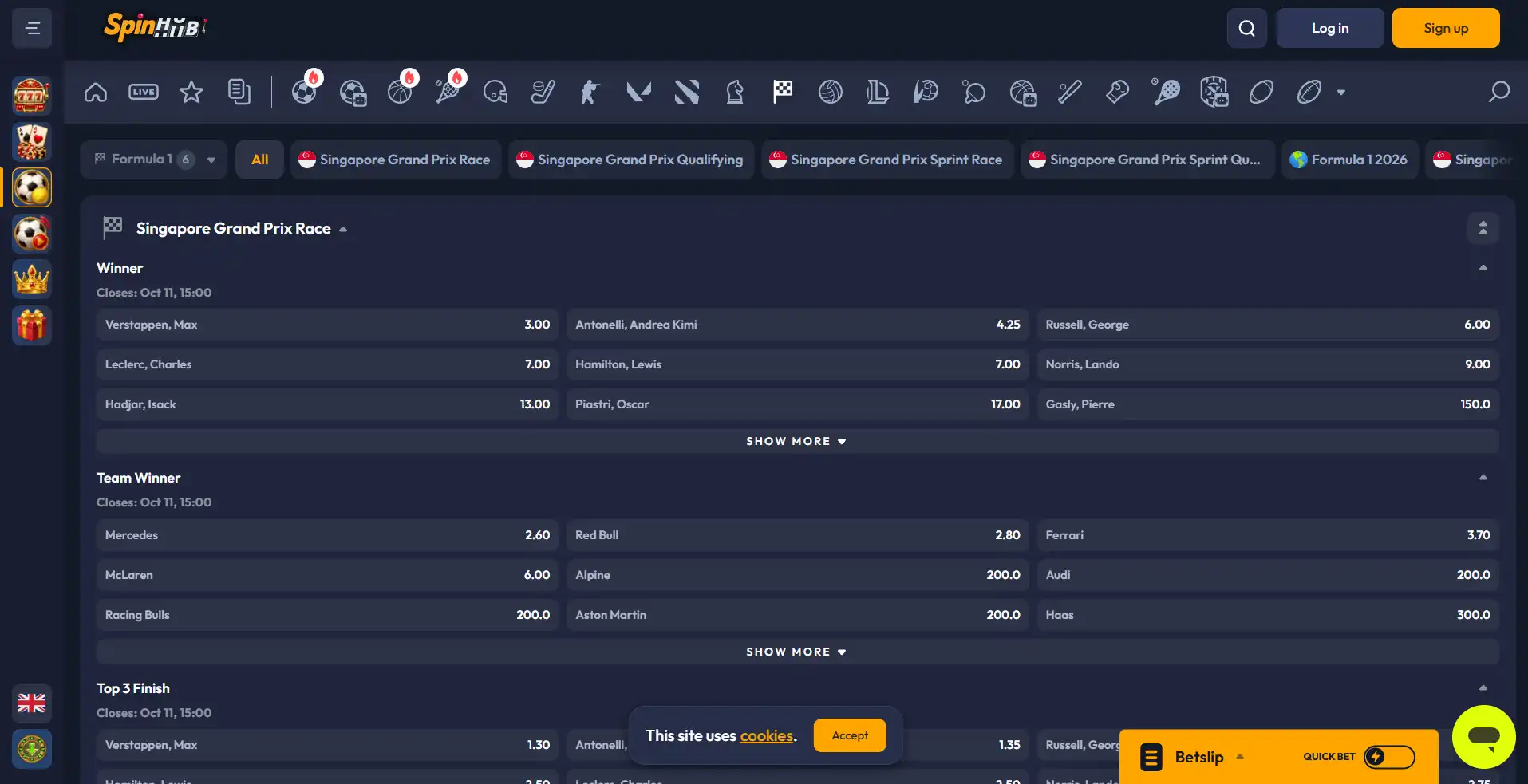Click the header search icon button
1528x784 pixels.
pyautogui.click(x=1247, y=28)
